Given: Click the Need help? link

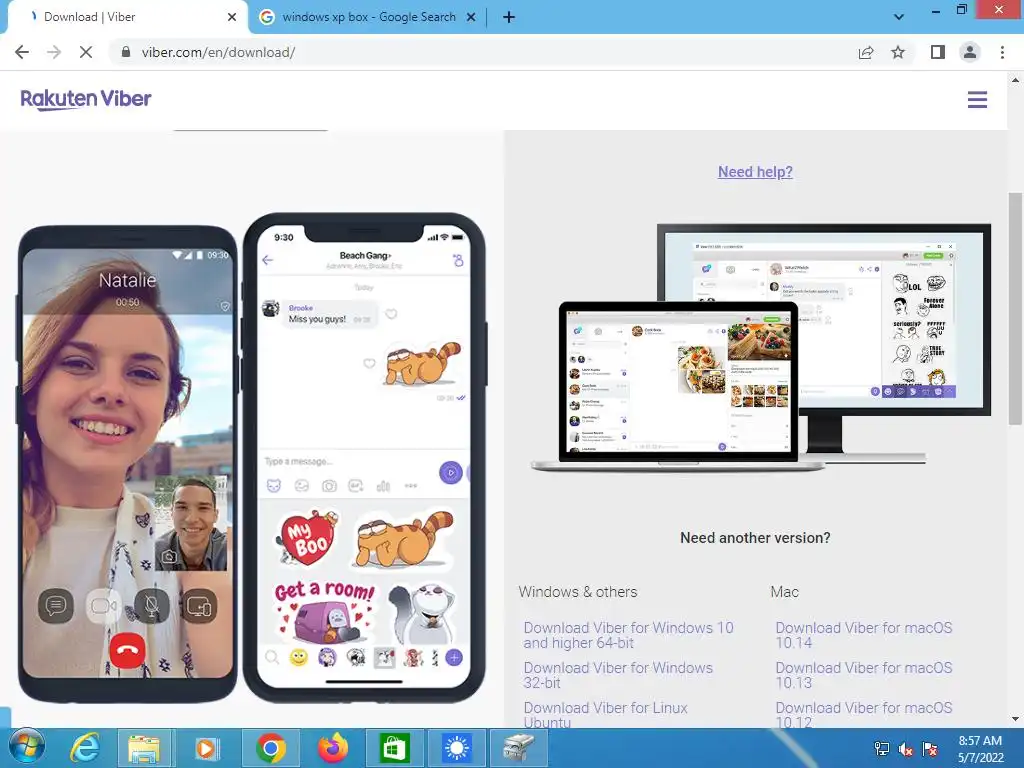Looking at the screenshot, I should 755,172.
